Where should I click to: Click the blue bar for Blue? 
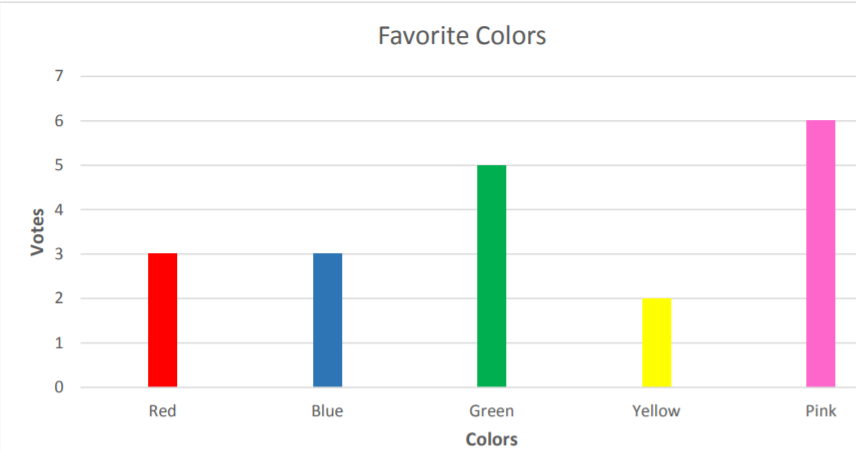pos(328,320)
